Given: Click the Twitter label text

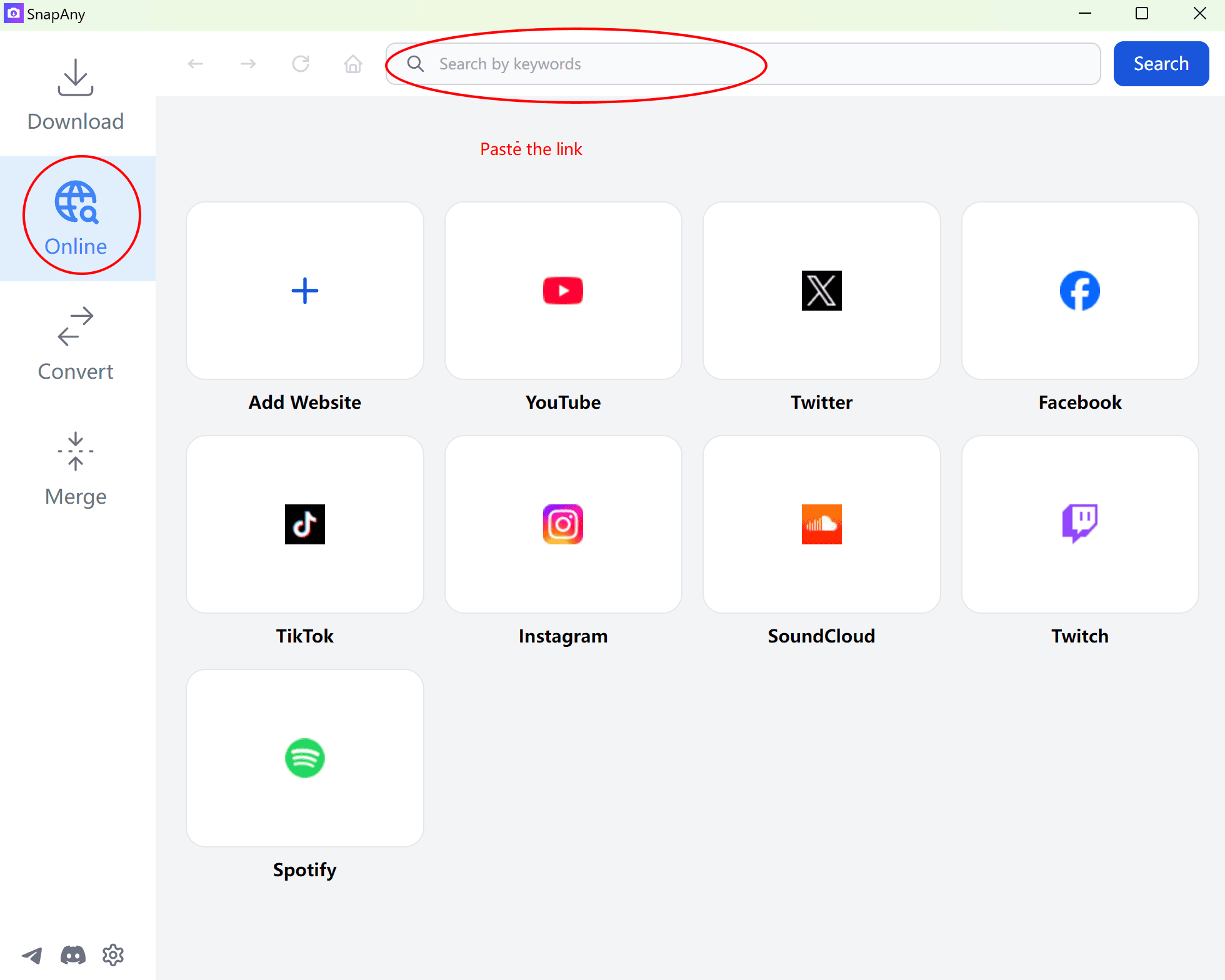Looking at the screenshot, I should click(x=822, y=402).
